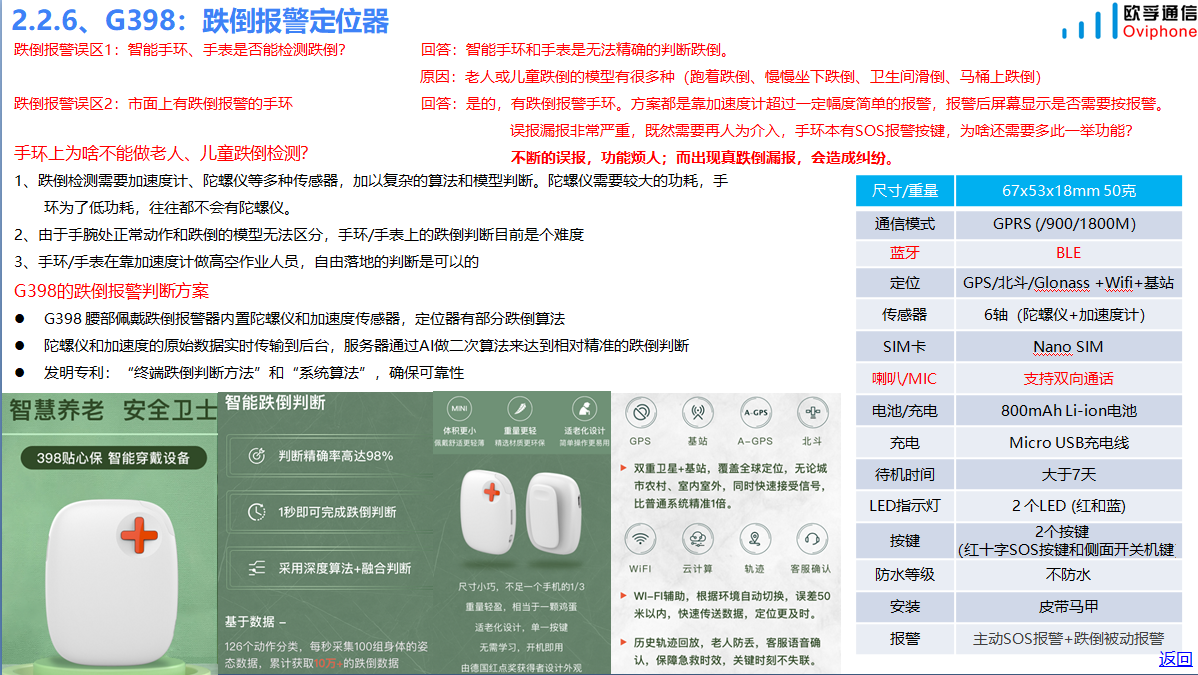The width and height of the screenshot is (1198, 675).
Task: Click the GPS positioning icon
Action: tap(641, 413)
